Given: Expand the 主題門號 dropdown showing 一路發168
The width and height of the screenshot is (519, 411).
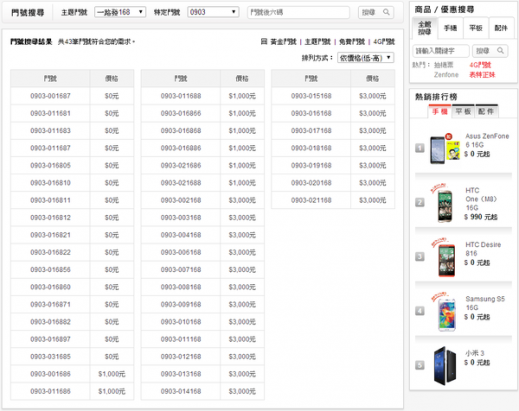Looking at the screenshot, I should point(120,12).
